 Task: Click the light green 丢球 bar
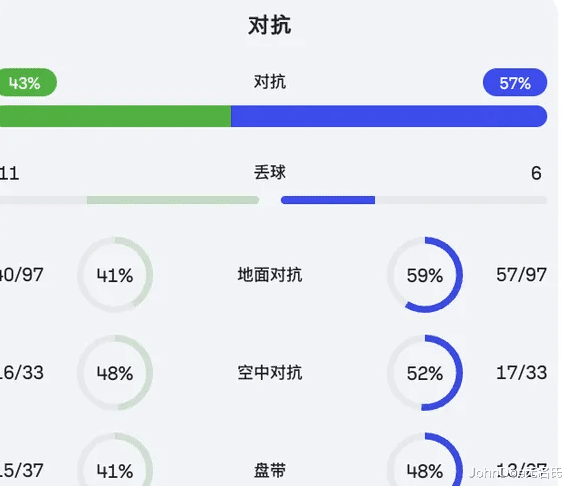pos(173,200)
